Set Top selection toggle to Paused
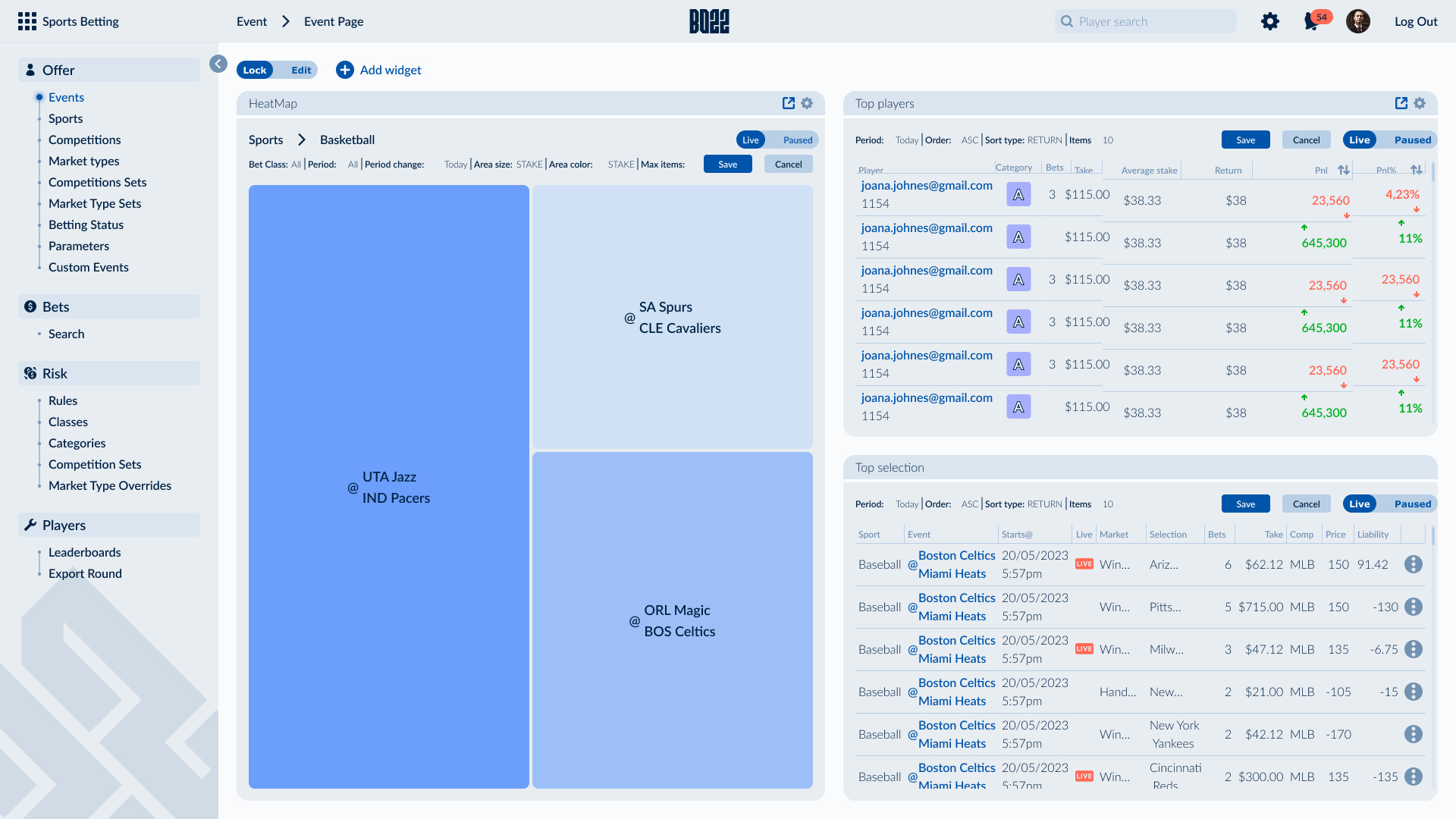 [x=1412, y=504]
